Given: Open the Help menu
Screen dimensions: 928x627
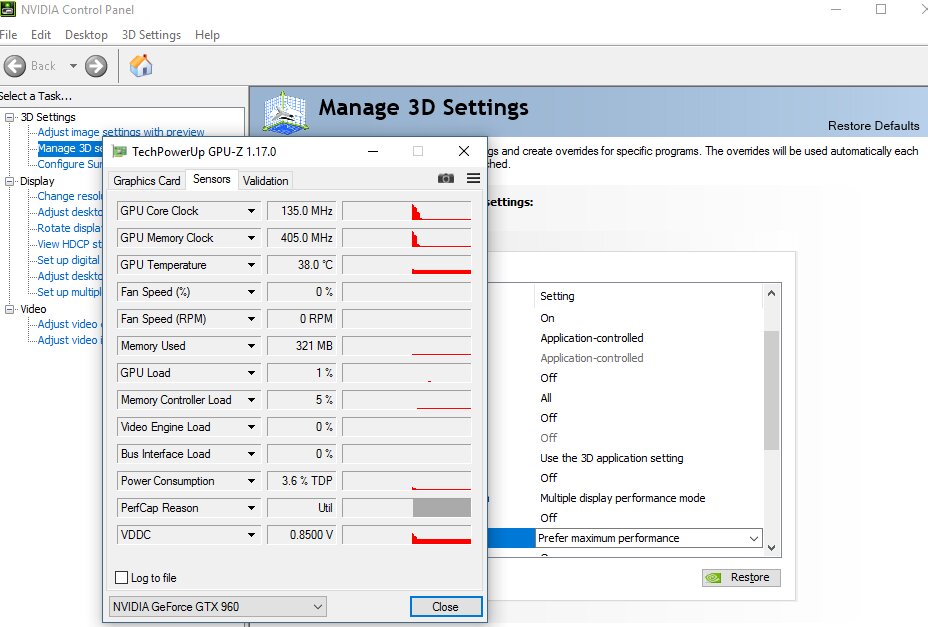Looking at the screenshot, I should [207, 35].
